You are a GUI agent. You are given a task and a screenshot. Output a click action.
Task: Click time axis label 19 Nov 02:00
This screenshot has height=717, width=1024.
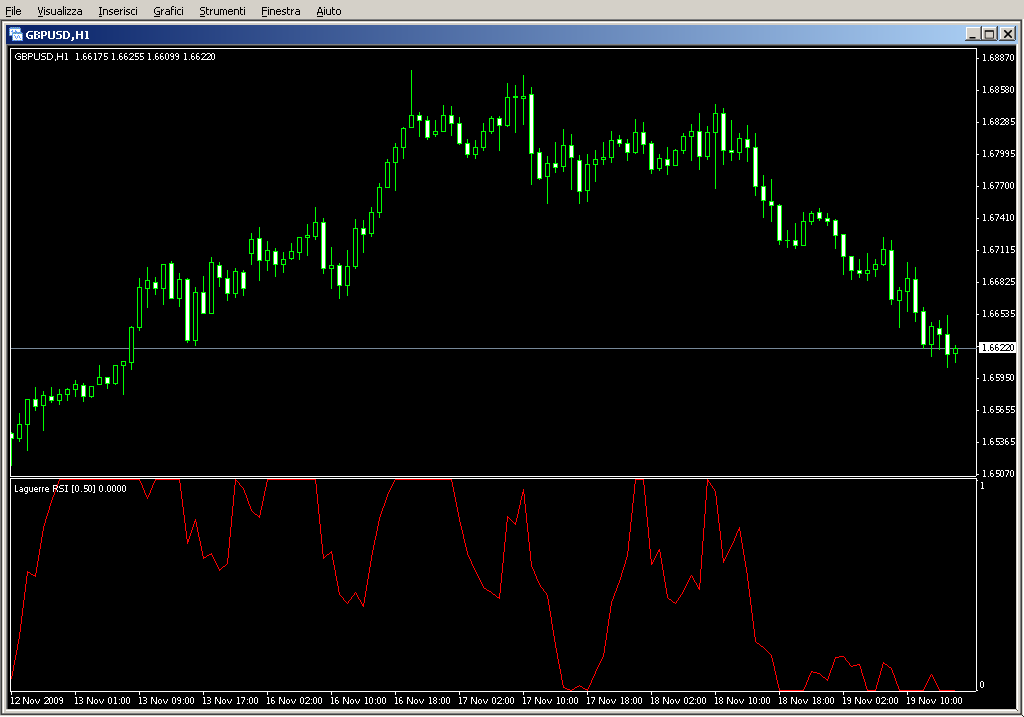click(x=870, y=701)
